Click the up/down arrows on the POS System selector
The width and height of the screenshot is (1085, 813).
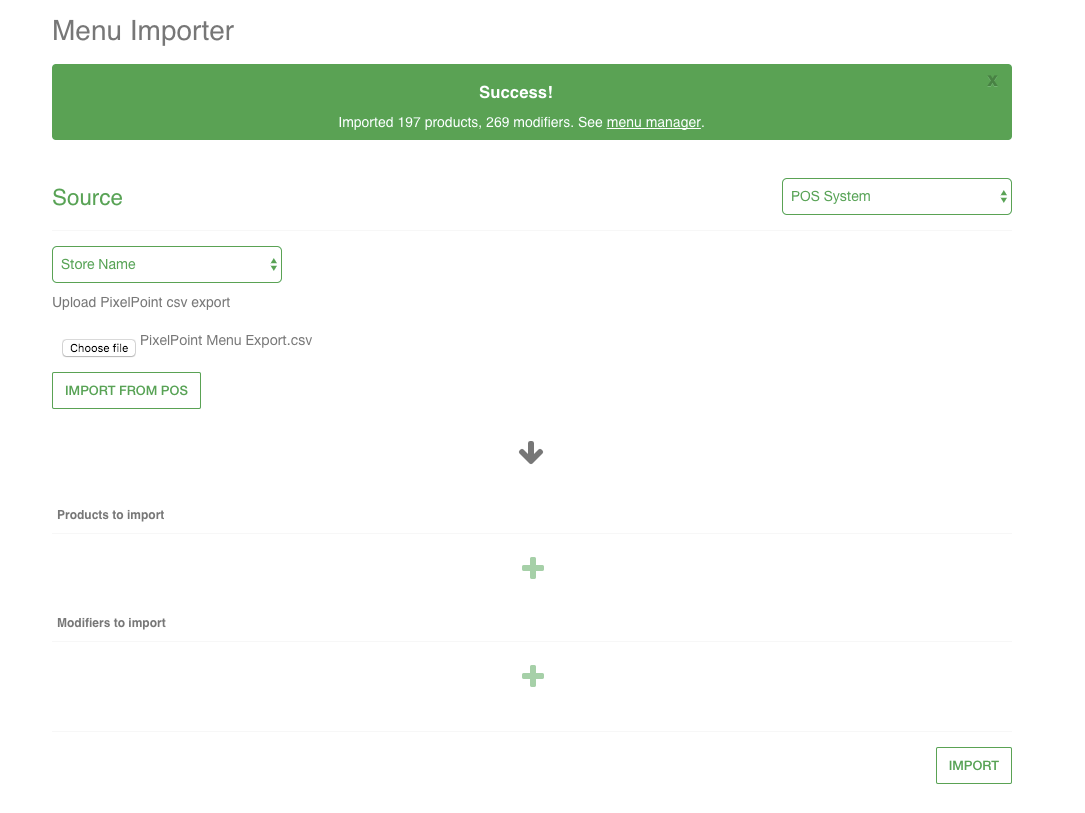pos(1003,197)
